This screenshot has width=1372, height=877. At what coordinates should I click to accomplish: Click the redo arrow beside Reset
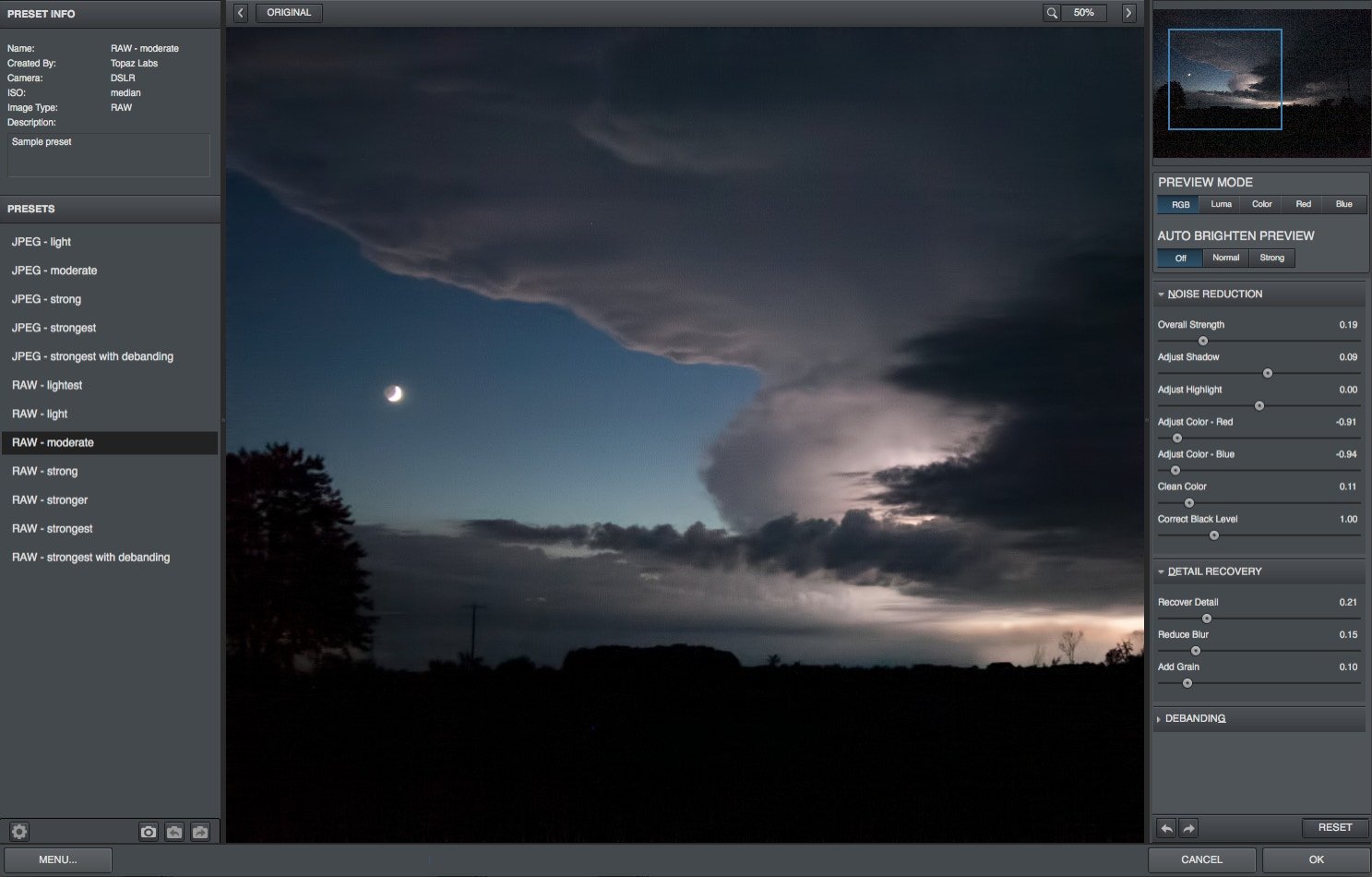(x=1189, y=828)
